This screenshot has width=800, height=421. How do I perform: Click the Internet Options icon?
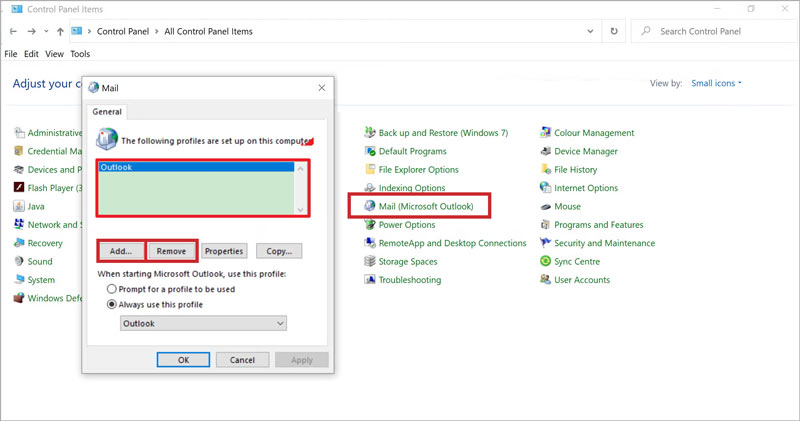pyautogui.click(x=545, y=188)
